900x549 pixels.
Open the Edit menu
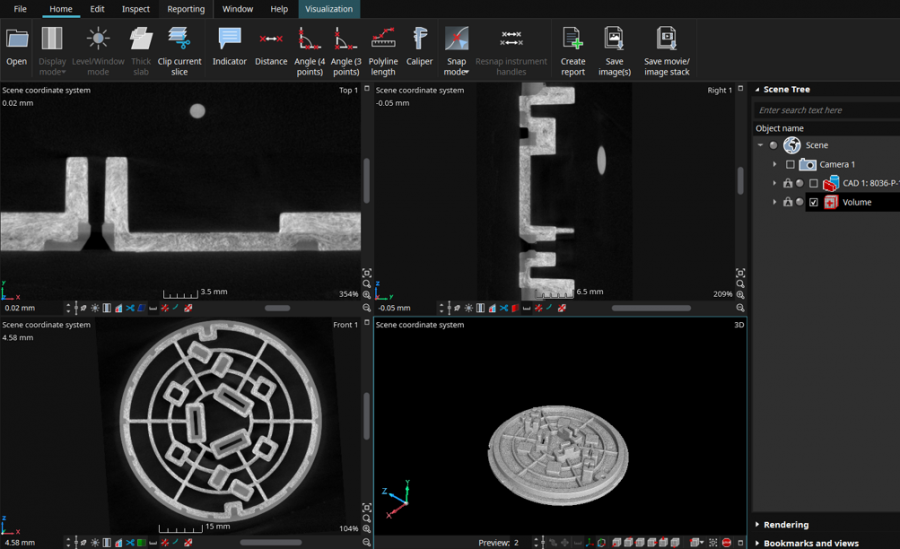[x=97, y=9]
